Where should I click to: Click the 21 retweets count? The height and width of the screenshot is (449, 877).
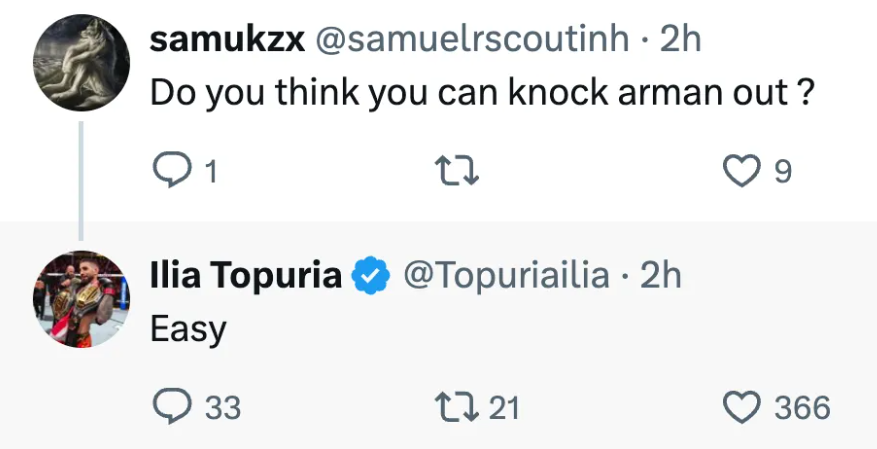[x=505, y=408]
